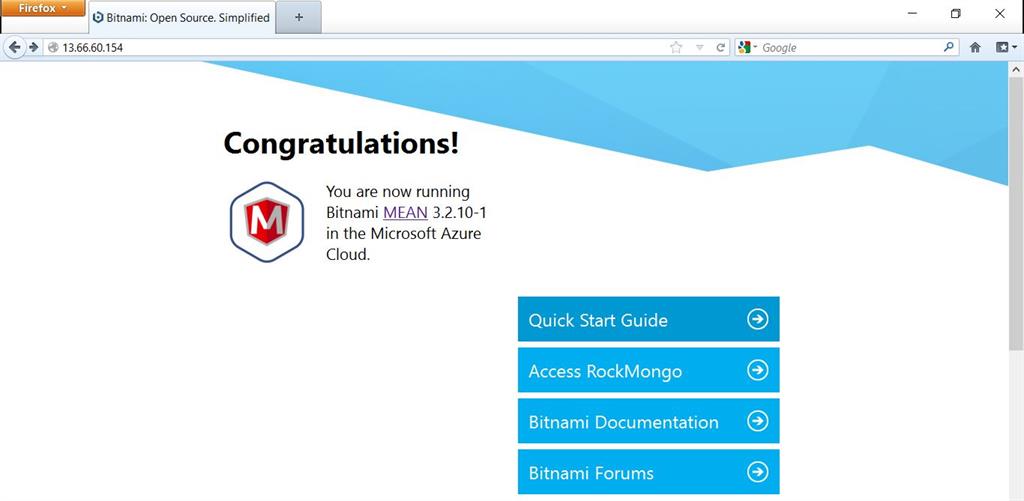Open the URL history dropdown arrow
The width and height of the screenshot is (1024, 501).
(699, 48)
